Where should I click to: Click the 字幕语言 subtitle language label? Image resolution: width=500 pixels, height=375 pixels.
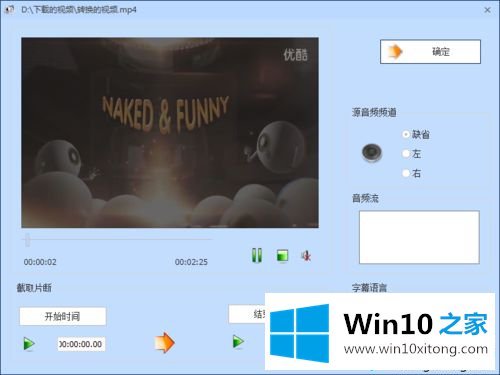click(x=369, y=288)
